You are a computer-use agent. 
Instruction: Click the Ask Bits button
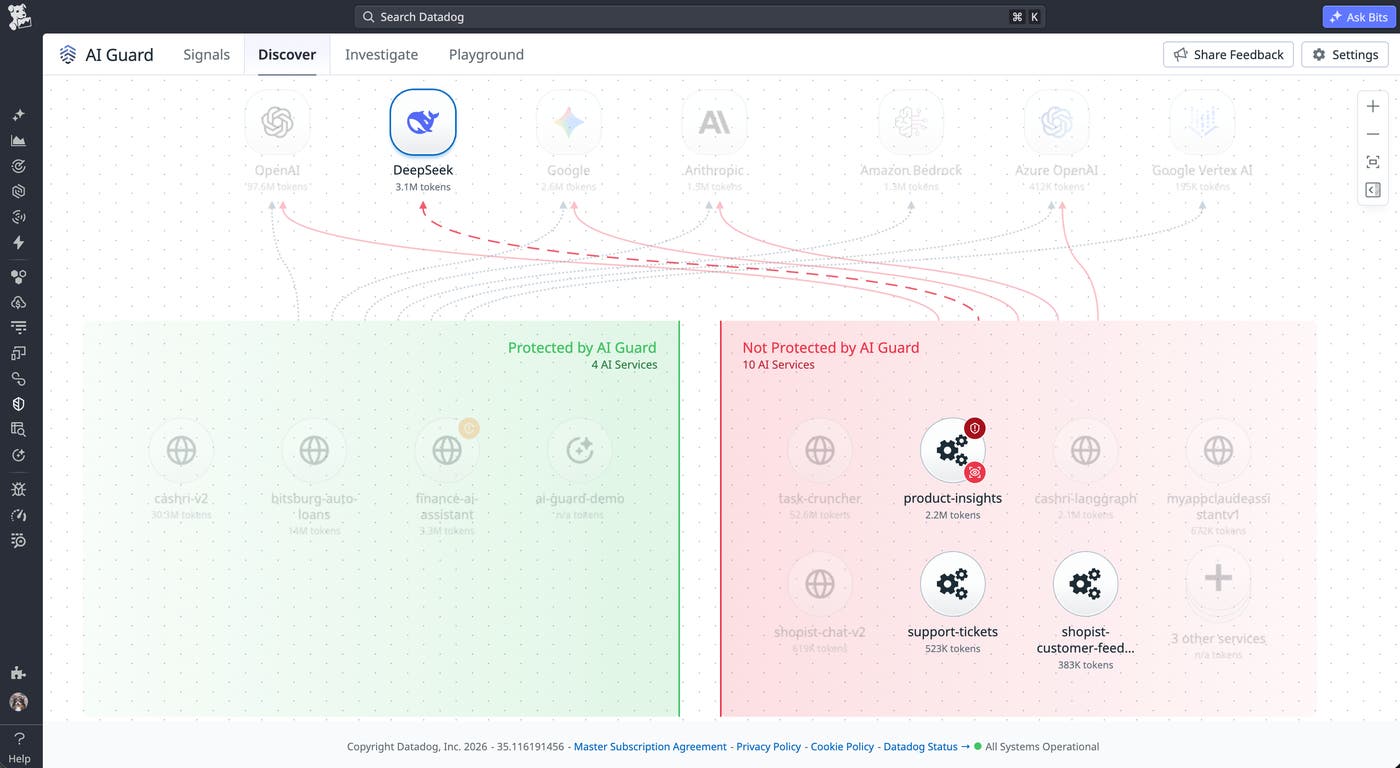1357,17
